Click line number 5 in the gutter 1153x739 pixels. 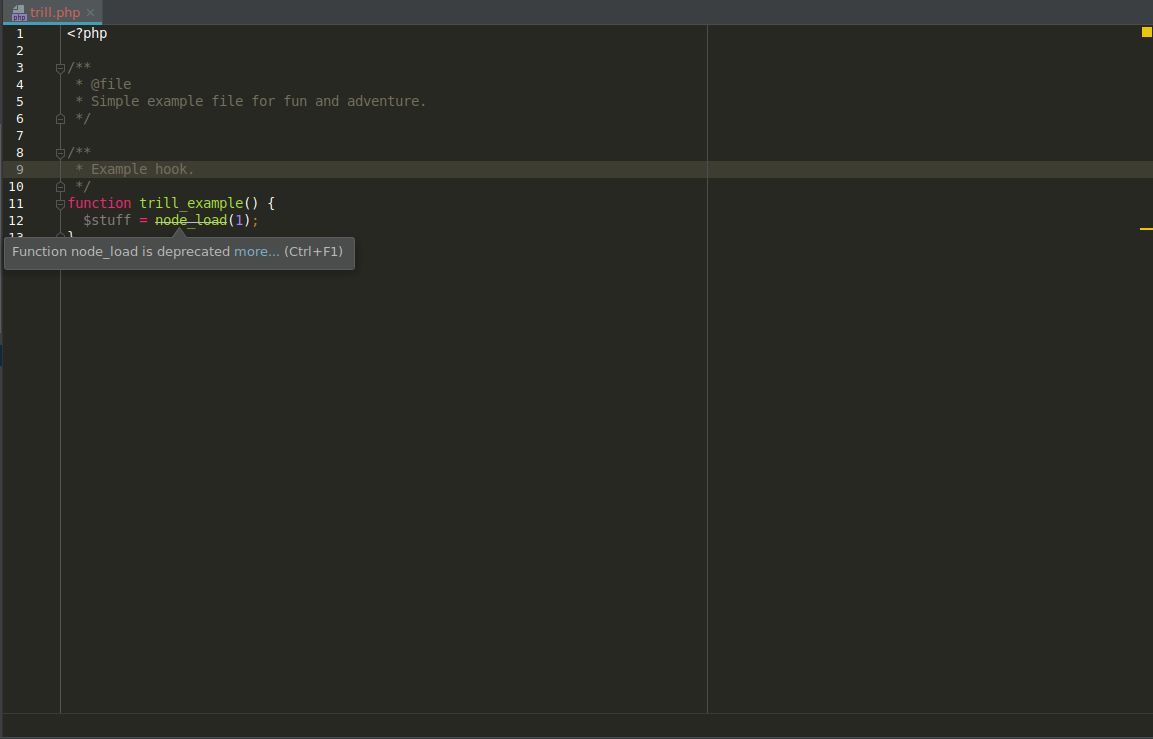pos(20,101)
